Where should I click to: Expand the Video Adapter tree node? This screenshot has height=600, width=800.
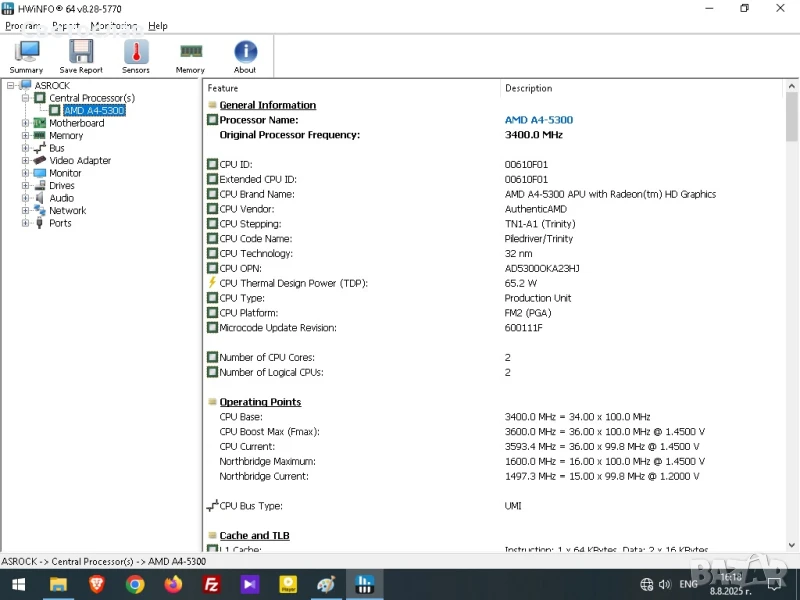click(26, 160)
